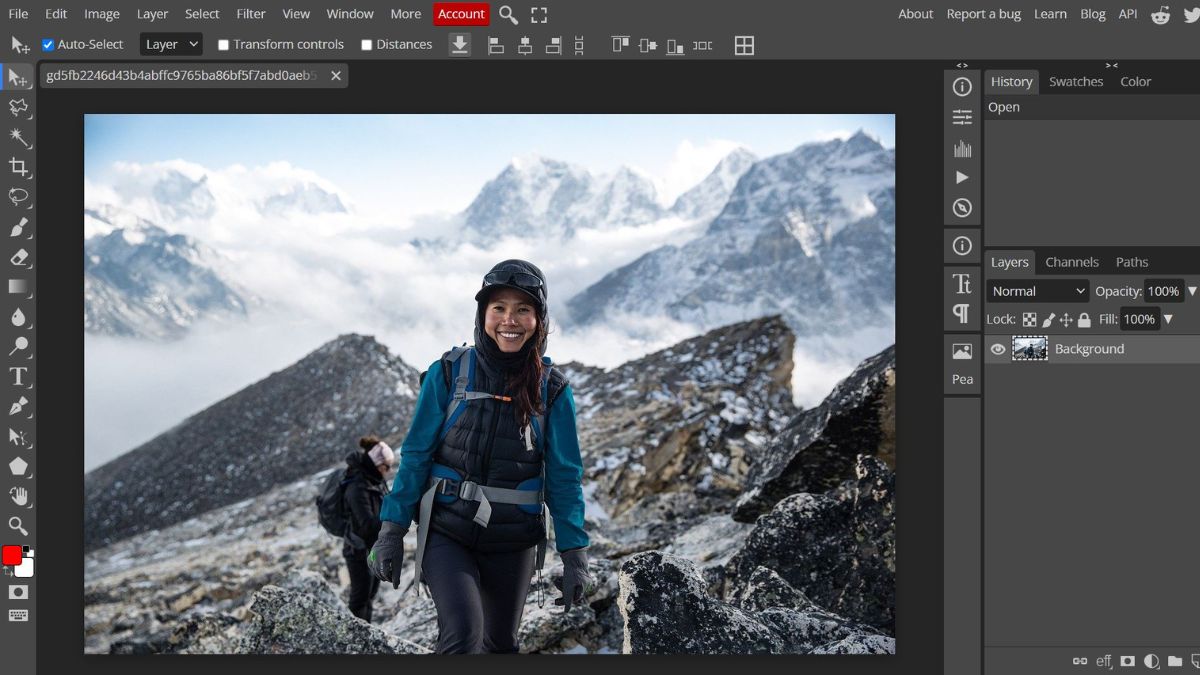The height and width of the screenshot is (675, 1200).
Task: Enable the Distances checkbox
Action: coord(366,45)
